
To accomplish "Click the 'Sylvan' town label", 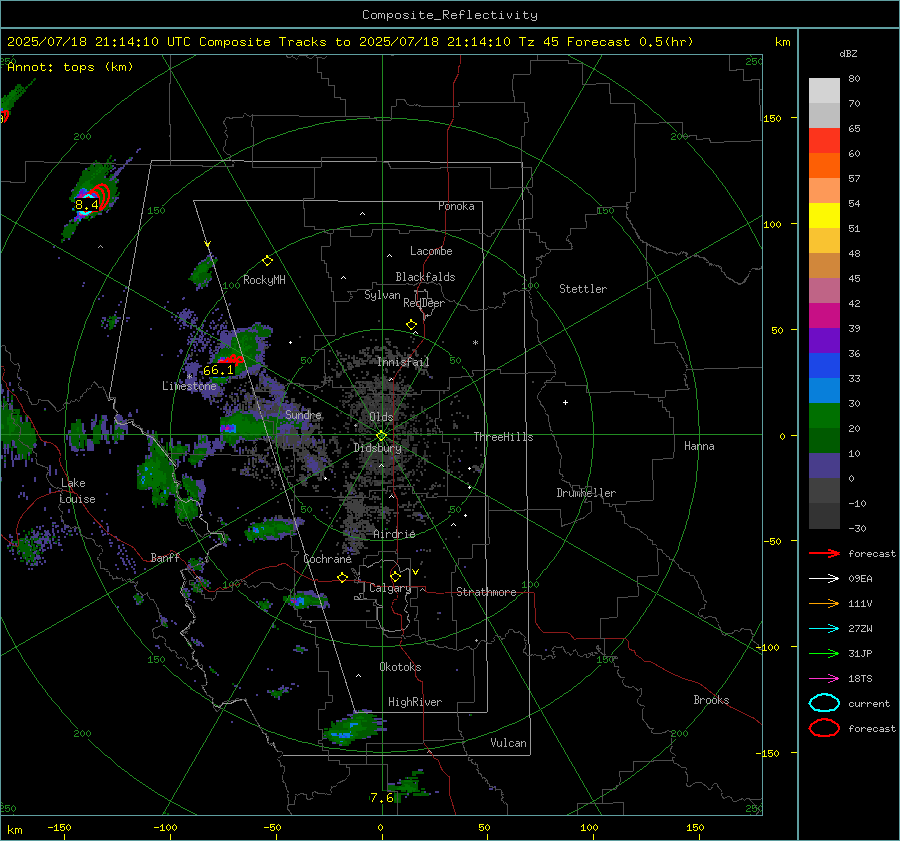I will pos(382,295).
